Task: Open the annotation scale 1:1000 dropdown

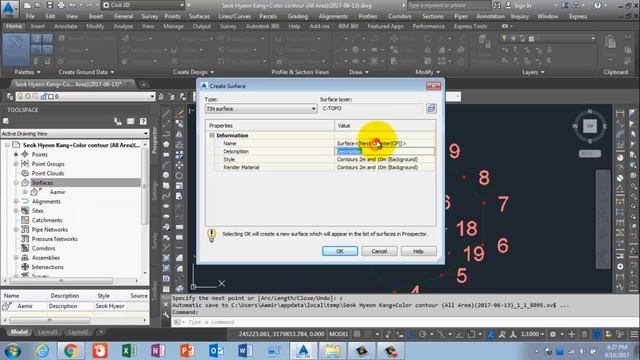Action: (x=532, y=334)
